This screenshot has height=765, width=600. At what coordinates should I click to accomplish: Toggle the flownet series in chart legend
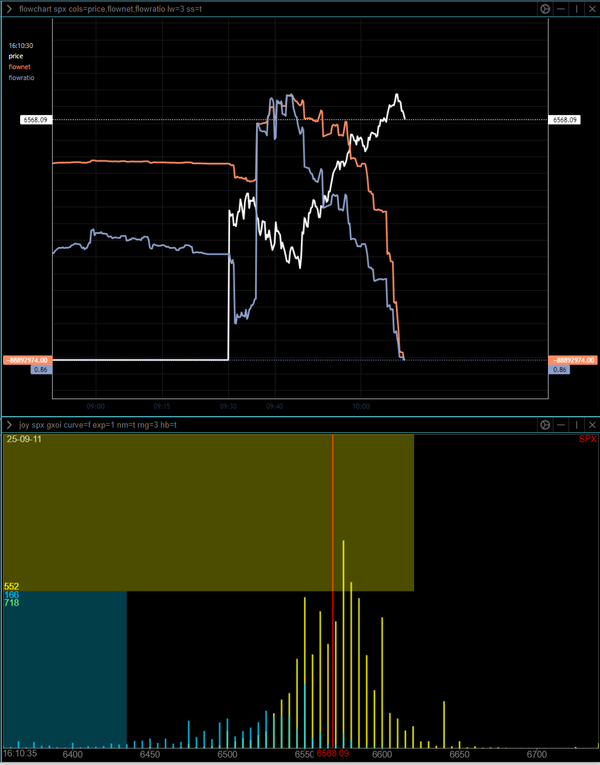coord(20,66)
